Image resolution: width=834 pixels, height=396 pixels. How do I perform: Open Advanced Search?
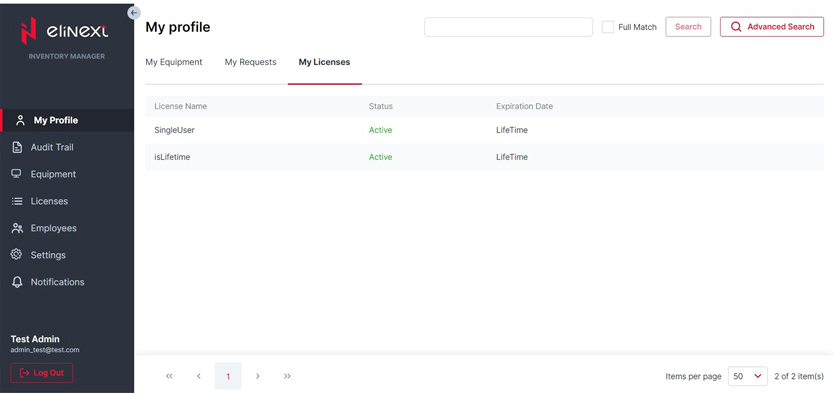pyautogui.click(x=772, y=27)
